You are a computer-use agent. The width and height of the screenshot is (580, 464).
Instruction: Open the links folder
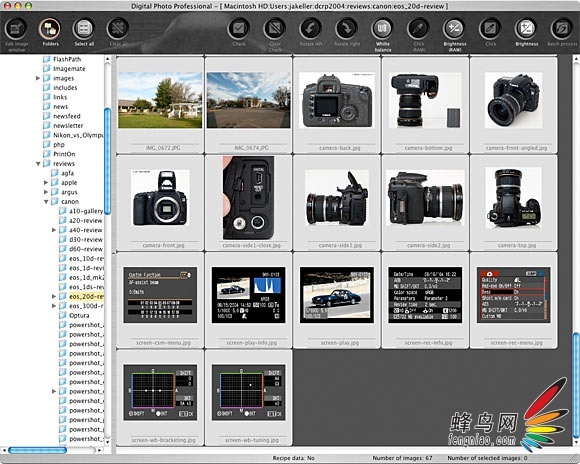click(x=55, y=97)
